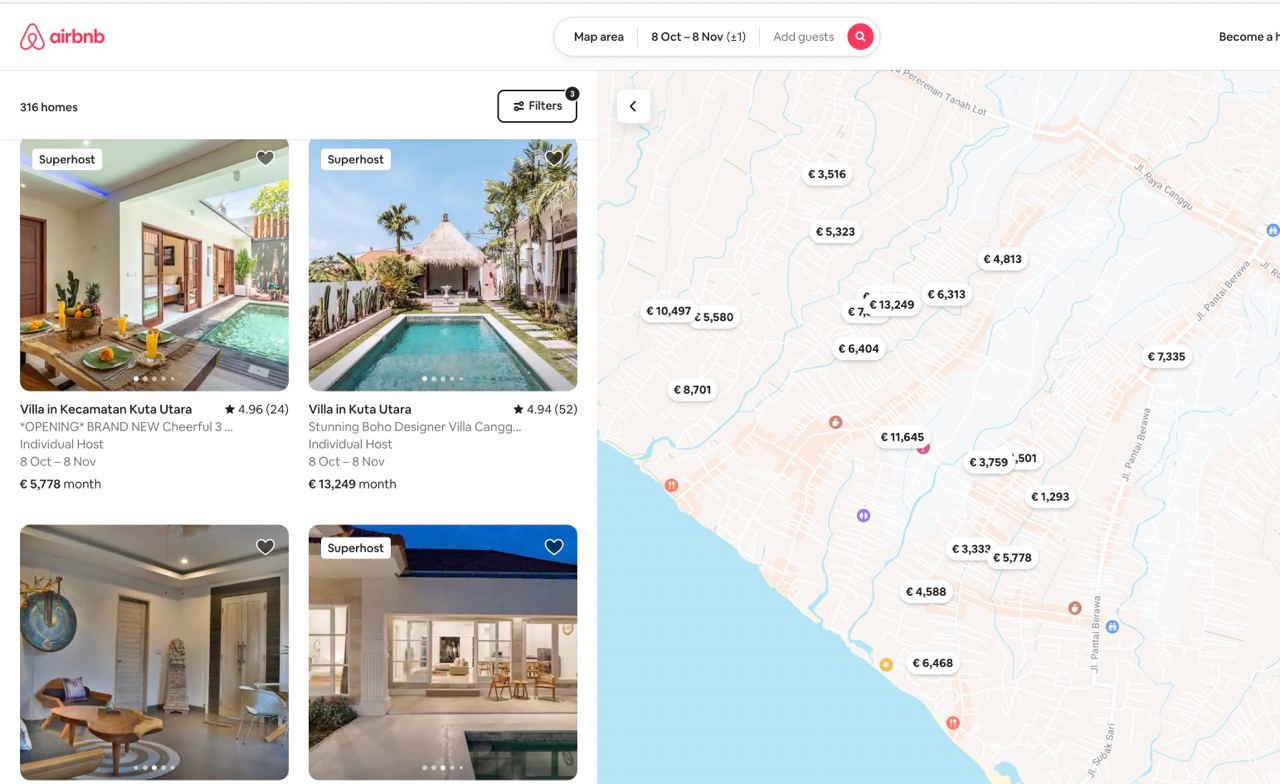Collapse the map with left chevron button
Screen dimensions: 1280x784
633,107
